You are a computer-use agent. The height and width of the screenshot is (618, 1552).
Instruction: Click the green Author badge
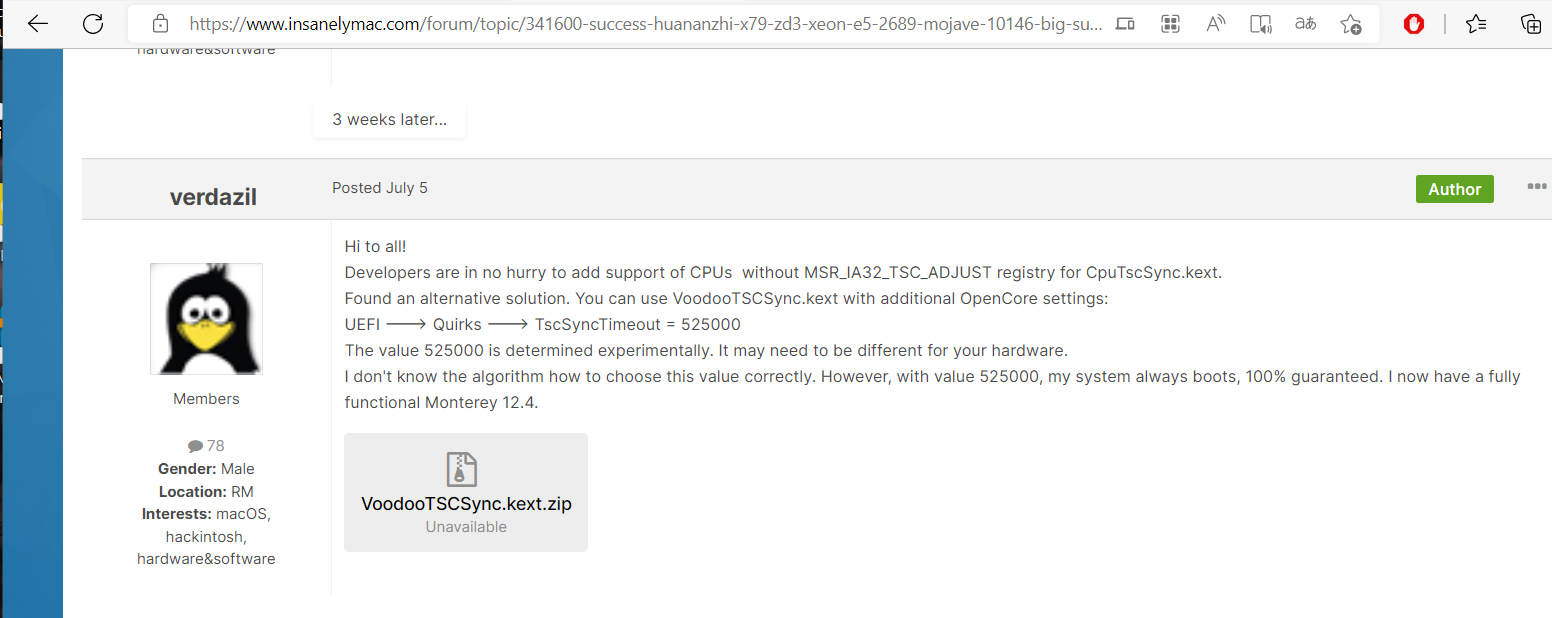click(1454, 189)
